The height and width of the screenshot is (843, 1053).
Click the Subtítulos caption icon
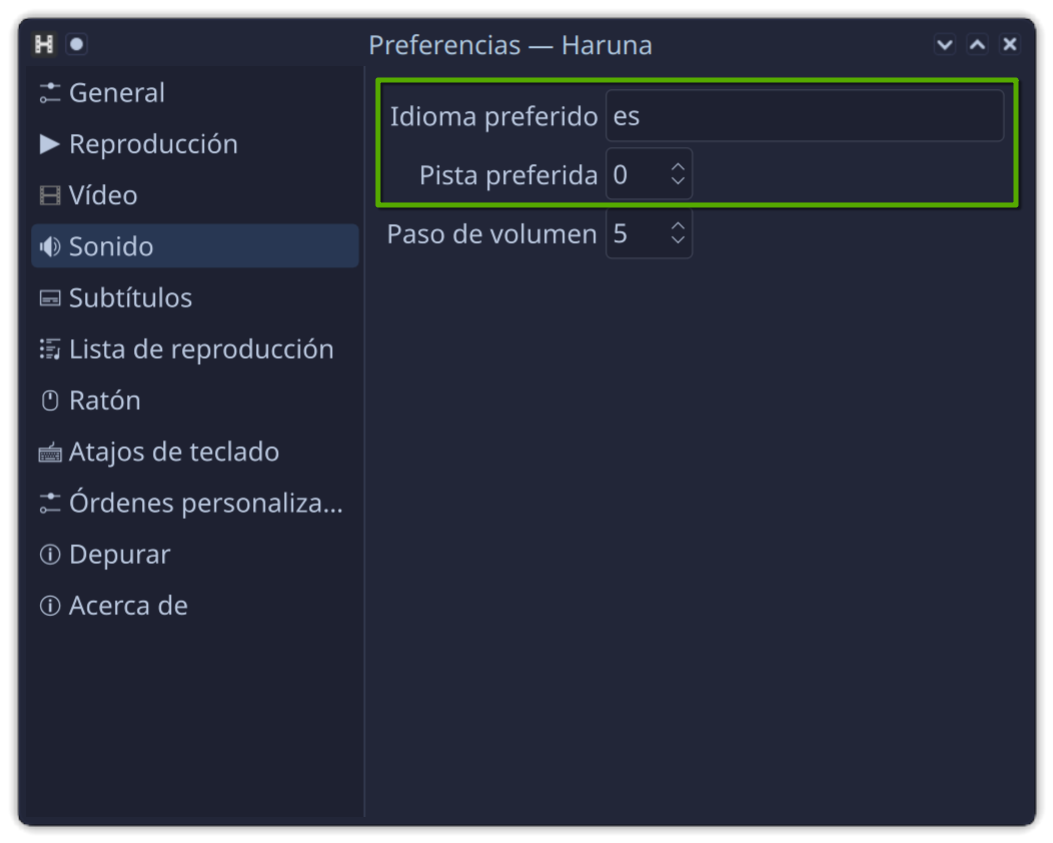point(50,298)
